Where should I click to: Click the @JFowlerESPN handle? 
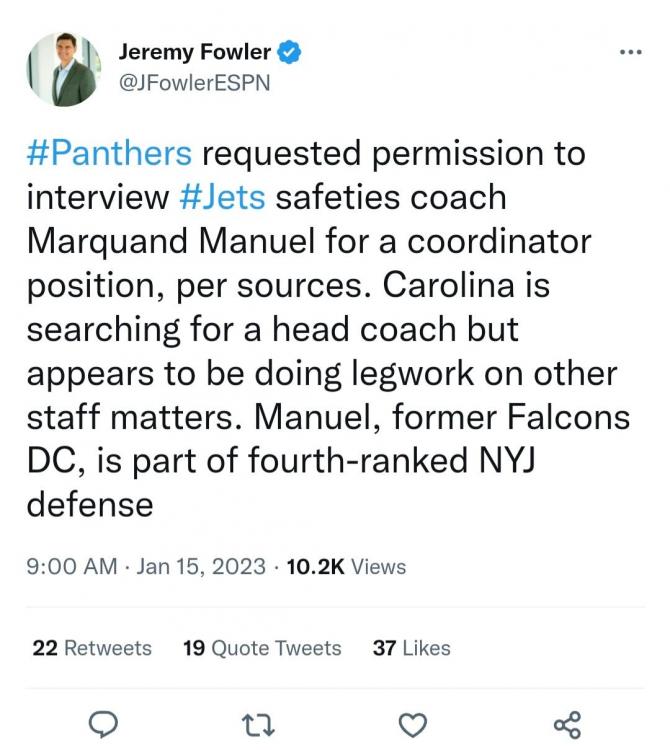click(x=194, y=83)
